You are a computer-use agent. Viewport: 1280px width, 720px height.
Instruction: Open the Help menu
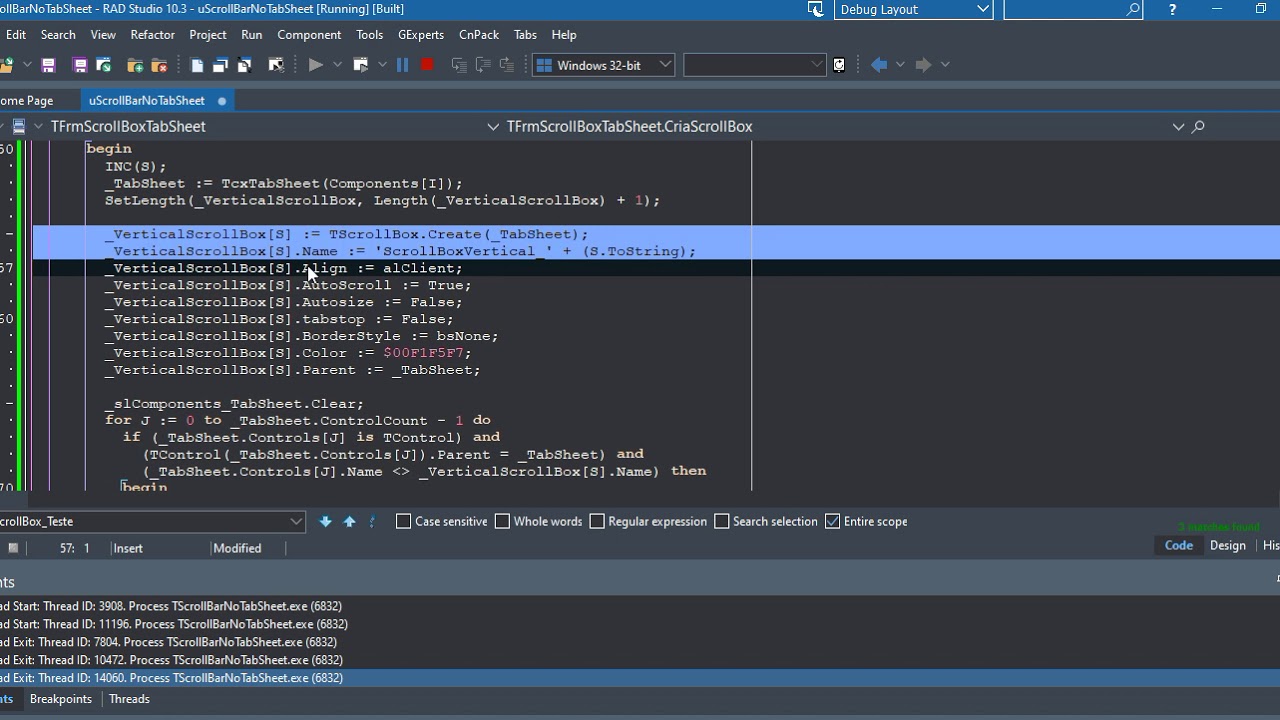click(x=564, y=35)
